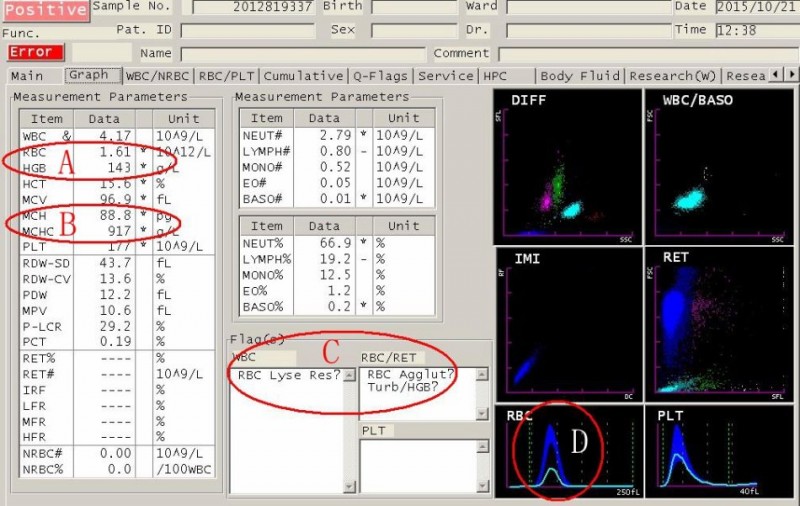Open the RET scattergram
The height and width of the screenshot is (506, 800).
[x=719, y=325]
